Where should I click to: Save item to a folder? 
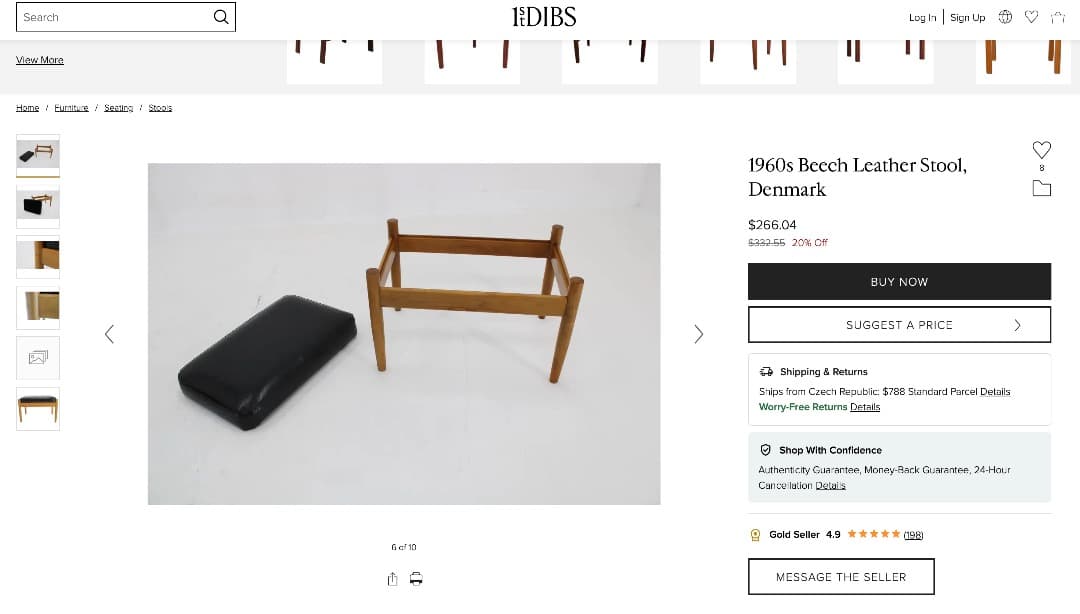[x=1041, y=188]
